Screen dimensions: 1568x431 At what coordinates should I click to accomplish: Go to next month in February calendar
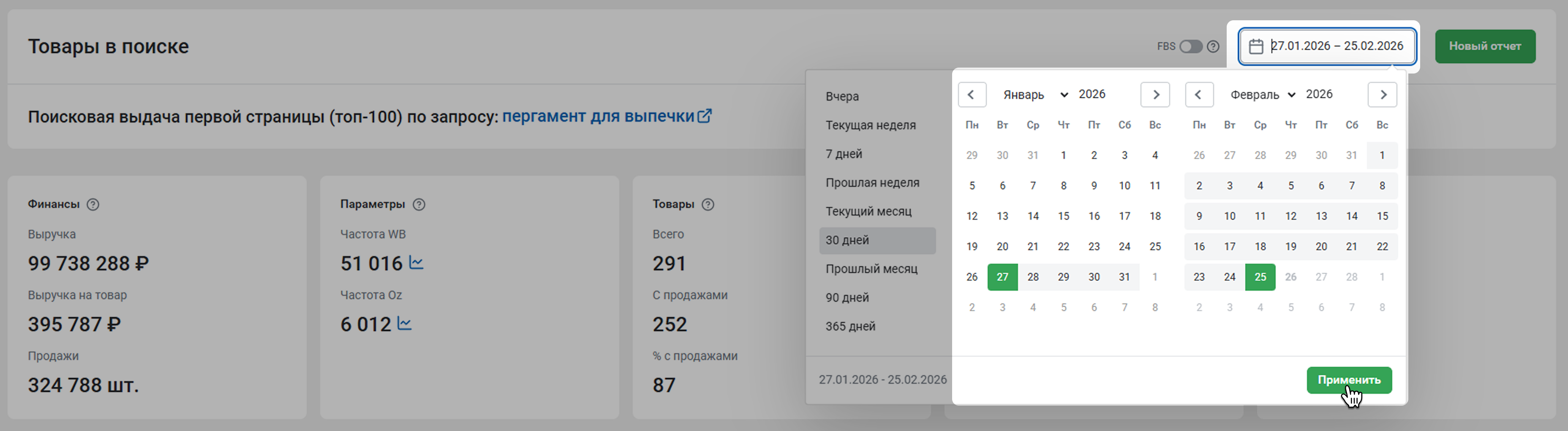coord(1382,95)
